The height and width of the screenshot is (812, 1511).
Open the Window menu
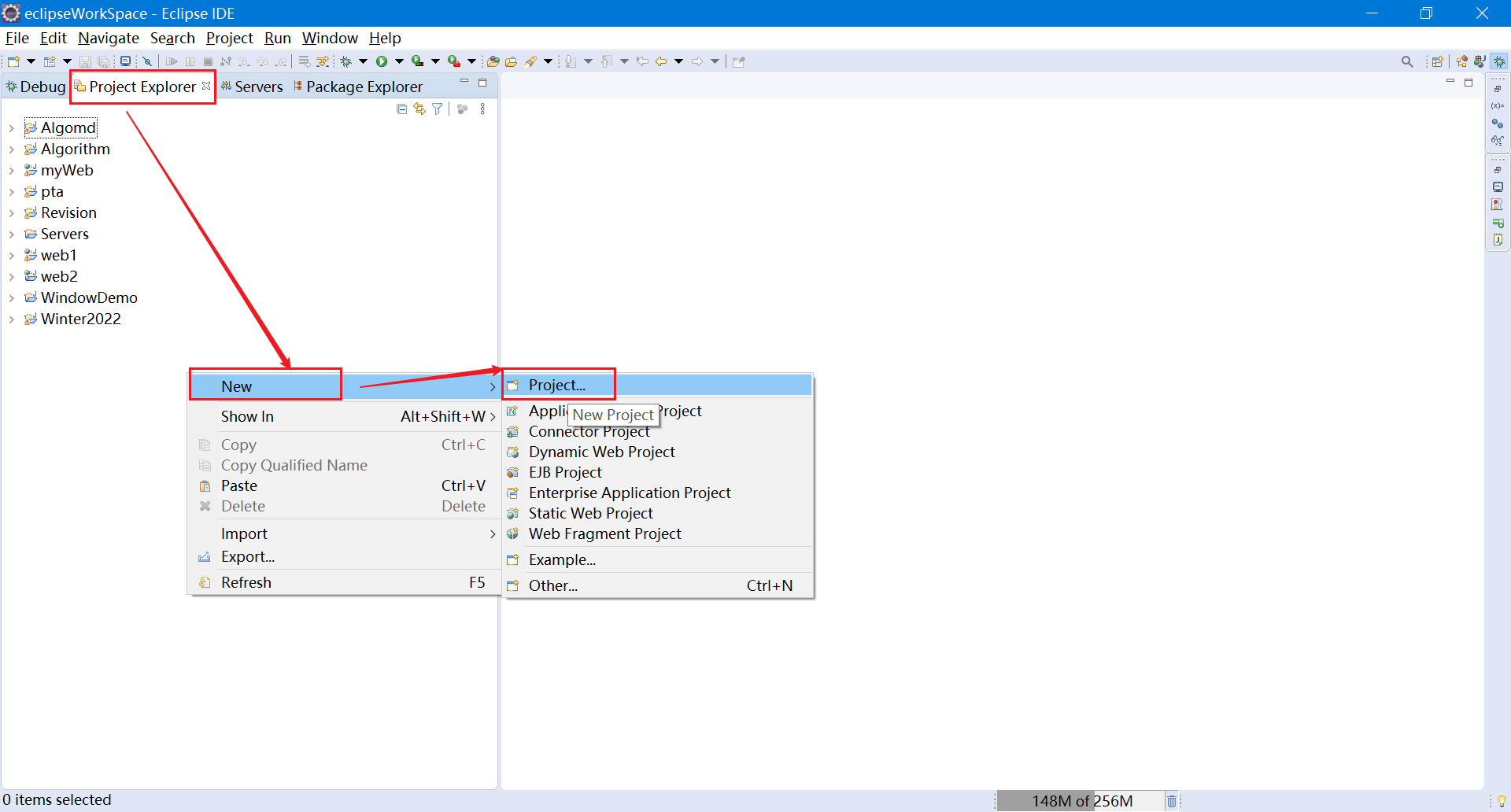(x=330, y=38)
